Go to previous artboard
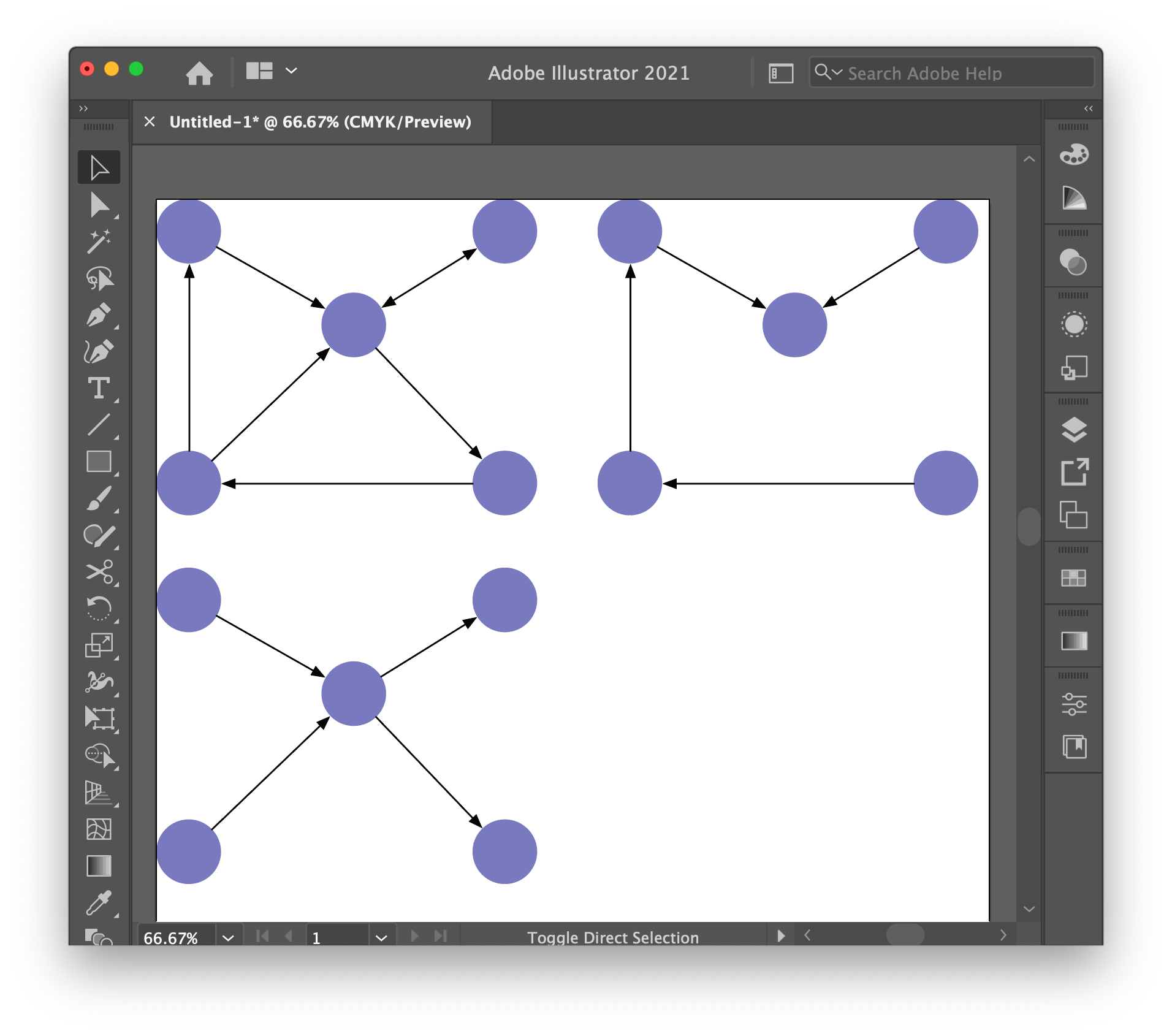 point(288,936)
